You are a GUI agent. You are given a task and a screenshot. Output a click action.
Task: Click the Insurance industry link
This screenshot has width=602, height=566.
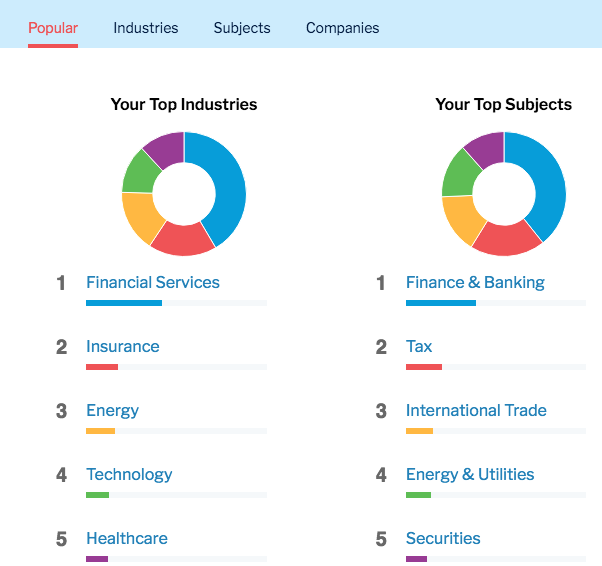pyautogui.click(x=123, y=346)
